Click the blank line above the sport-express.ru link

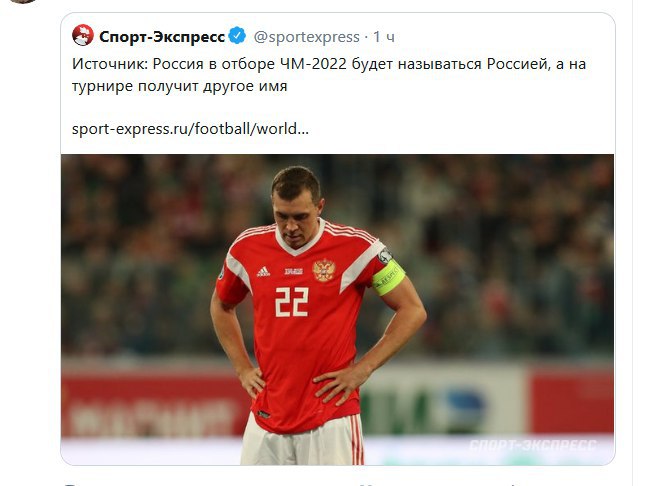[337, 107]
